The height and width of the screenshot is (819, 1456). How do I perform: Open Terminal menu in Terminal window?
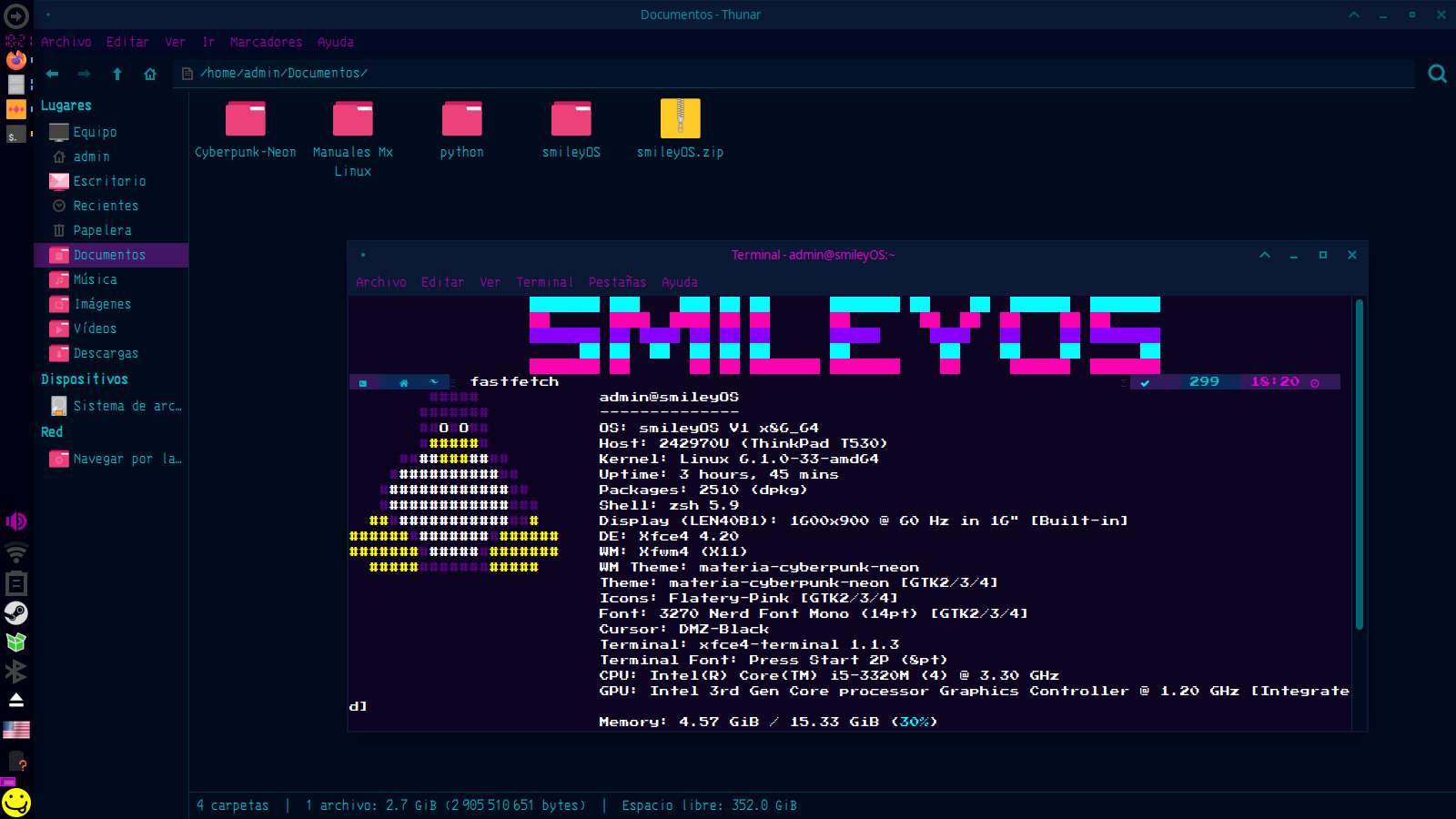pyautogui.click(x=544, y=282)
